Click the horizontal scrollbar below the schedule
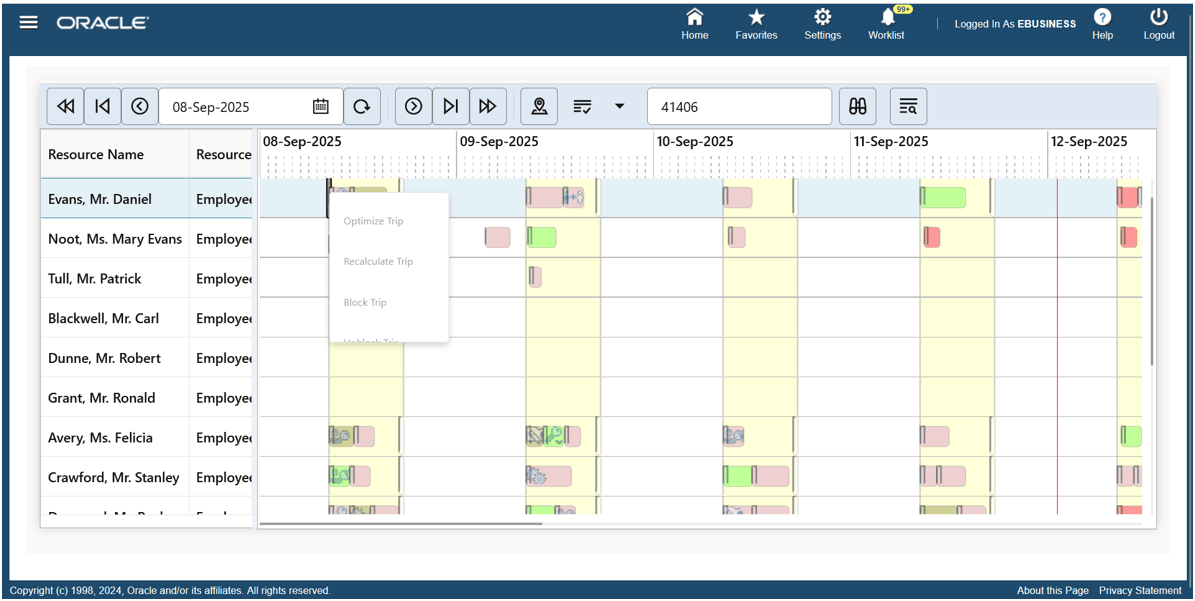Image resolution: width=1195 pixels, height=601 pixels. click(400, 522)
